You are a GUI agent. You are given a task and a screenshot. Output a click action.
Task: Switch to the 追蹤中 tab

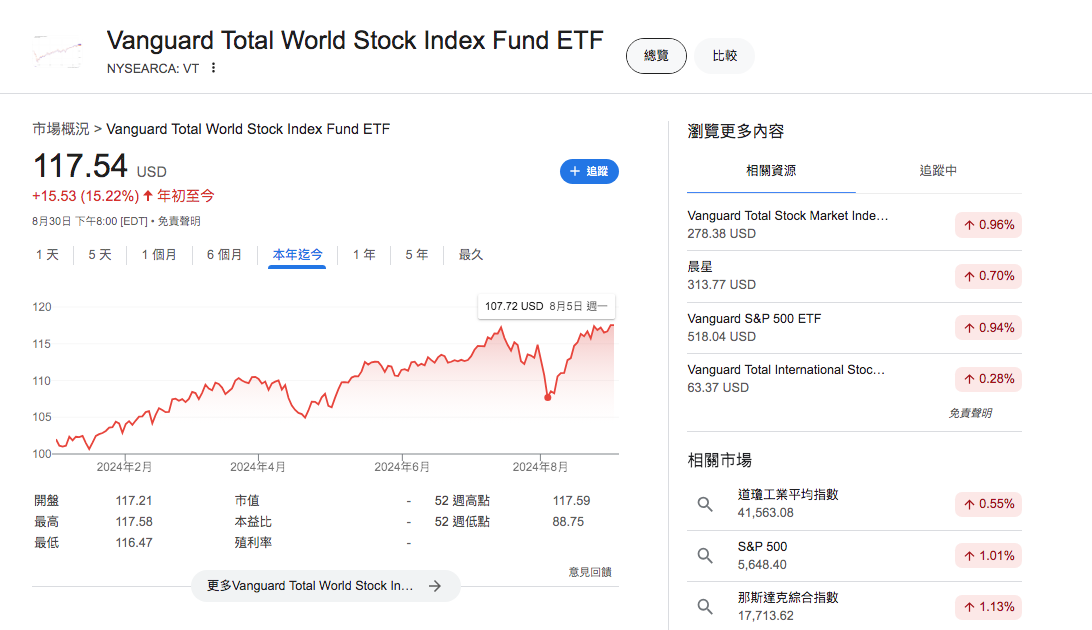tap(938, 170)
